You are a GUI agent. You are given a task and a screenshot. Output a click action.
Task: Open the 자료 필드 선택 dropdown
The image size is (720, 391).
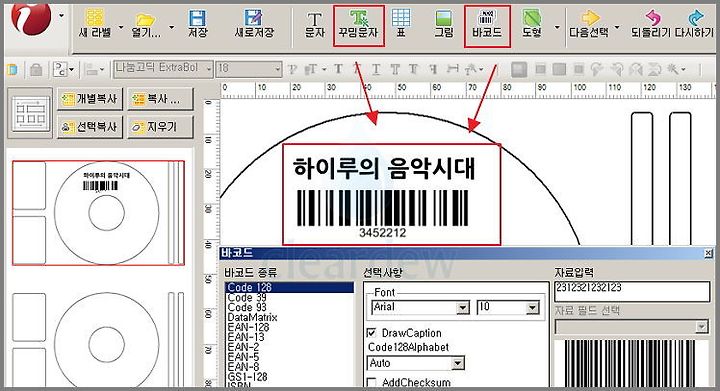point(701,327)
